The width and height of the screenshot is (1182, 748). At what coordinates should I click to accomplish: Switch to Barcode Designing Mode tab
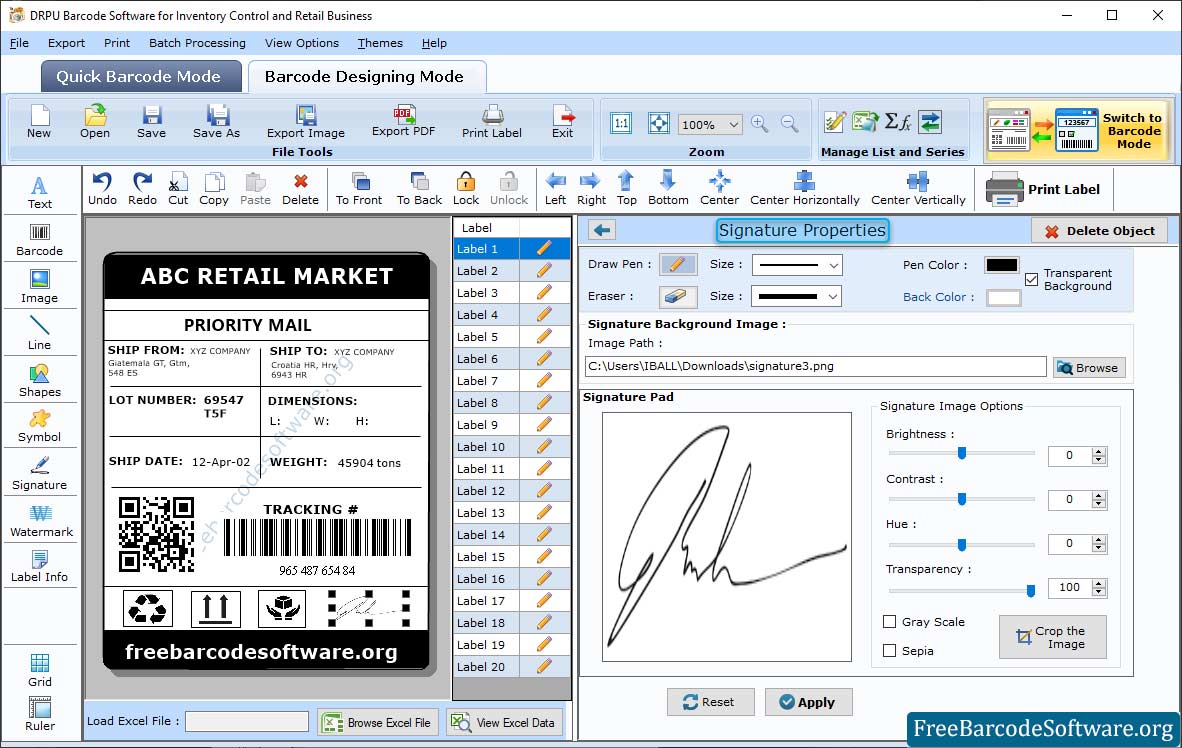click(366, 77)
